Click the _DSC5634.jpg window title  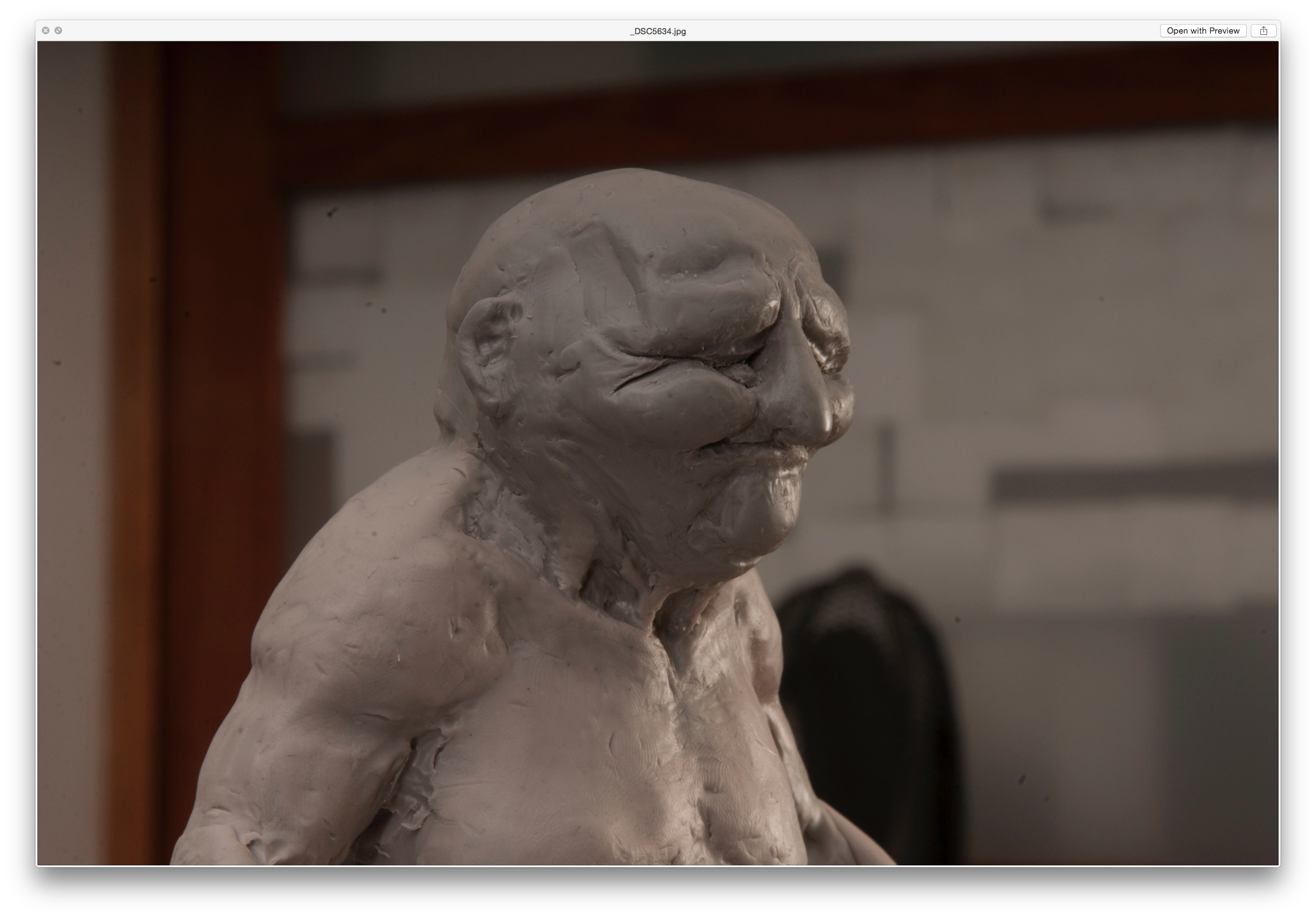[657, 31]
